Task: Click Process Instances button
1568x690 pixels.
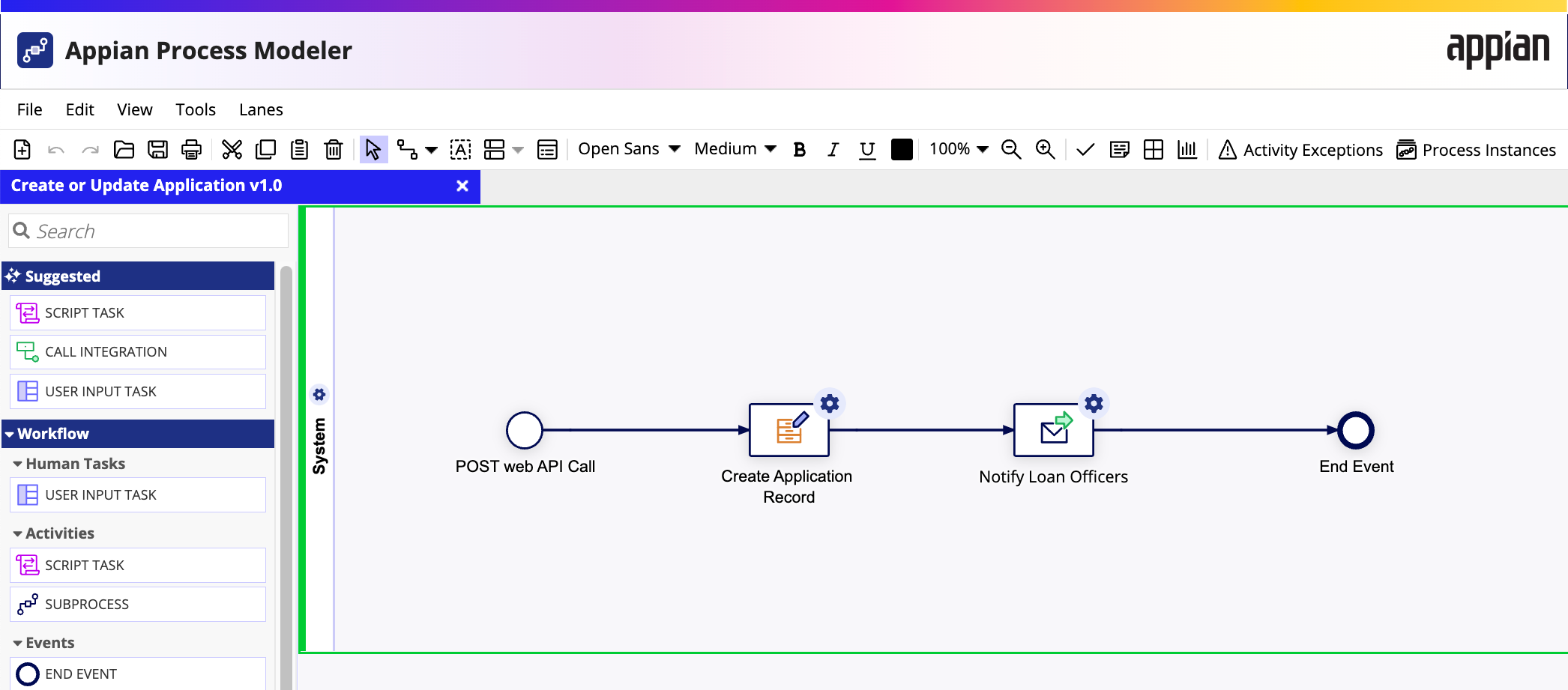Action: [1476, 150]
